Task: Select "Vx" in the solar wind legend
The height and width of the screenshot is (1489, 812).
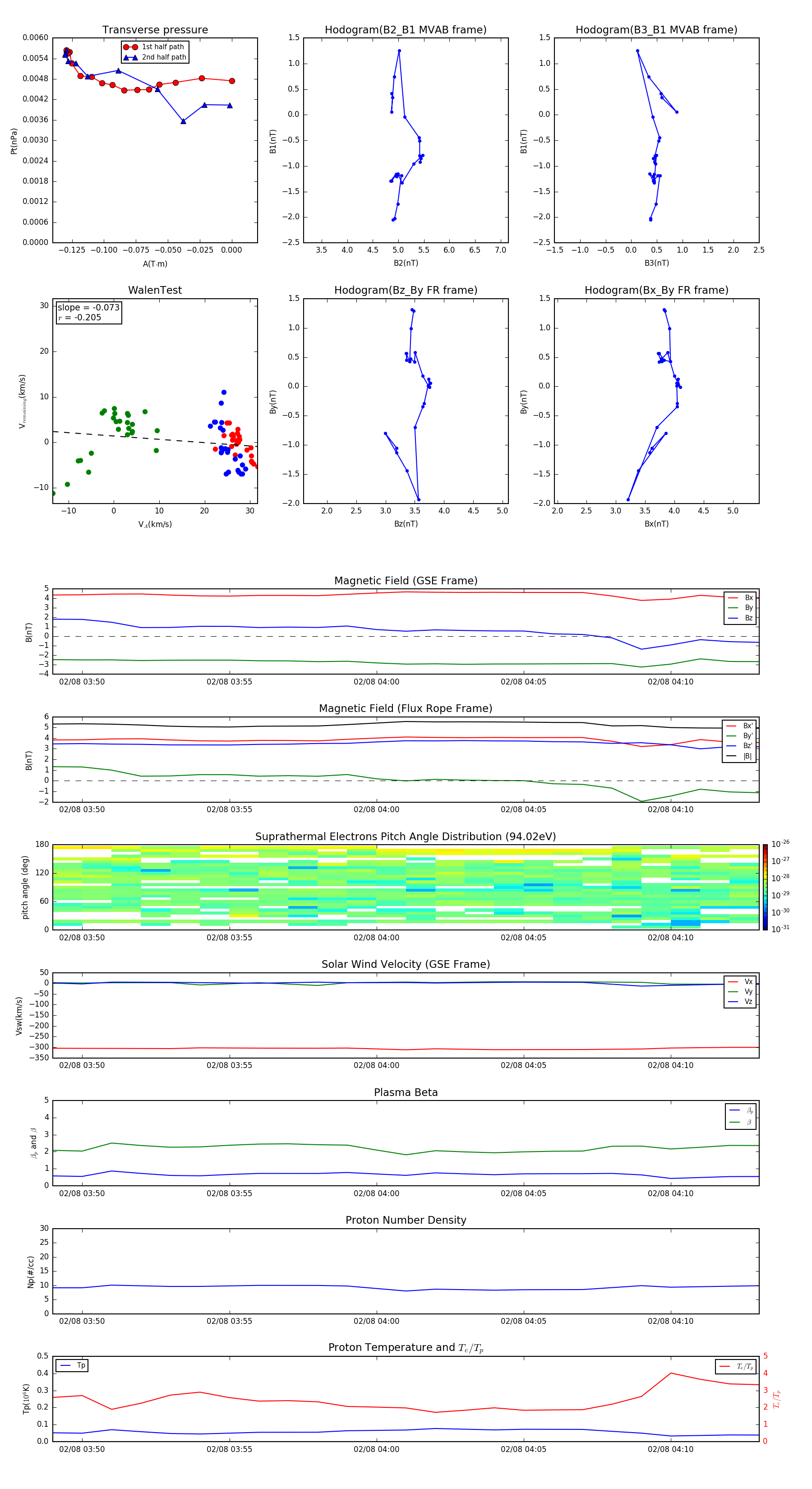Action: (x=741, y=982)
